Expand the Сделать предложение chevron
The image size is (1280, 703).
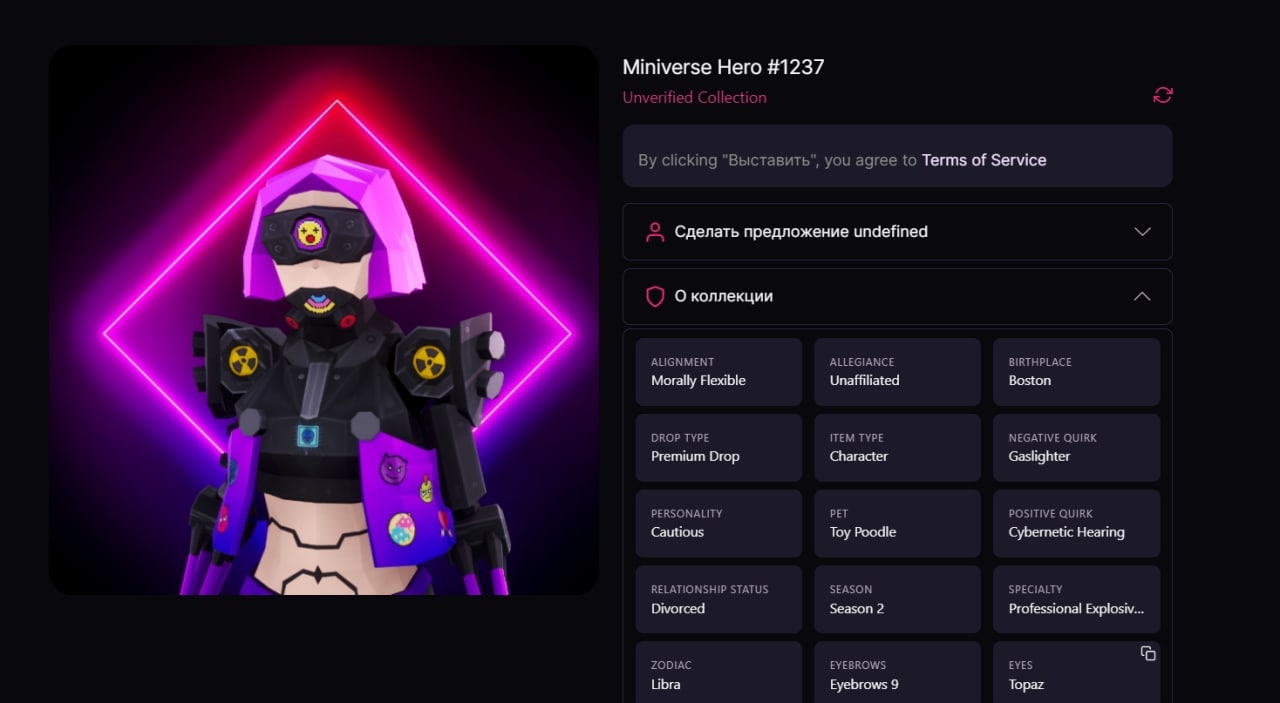click(x=1142, y=232)
